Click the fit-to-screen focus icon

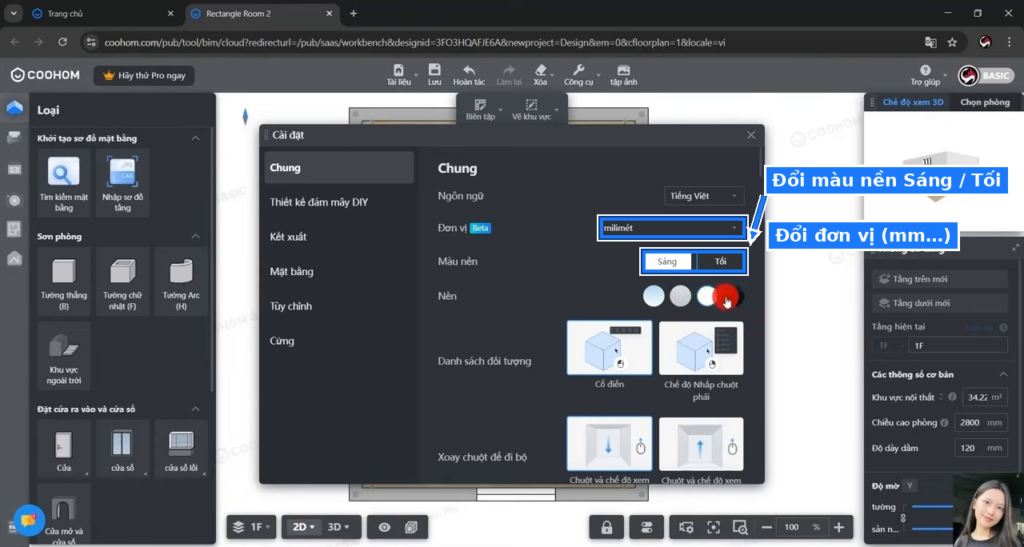point(713,527)
